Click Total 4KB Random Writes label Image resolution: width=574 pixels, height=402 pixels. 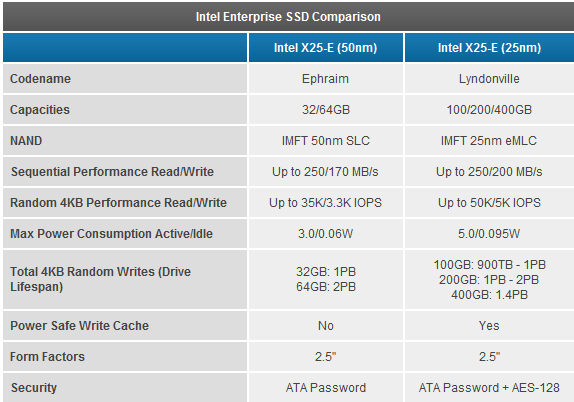point(100,279)
